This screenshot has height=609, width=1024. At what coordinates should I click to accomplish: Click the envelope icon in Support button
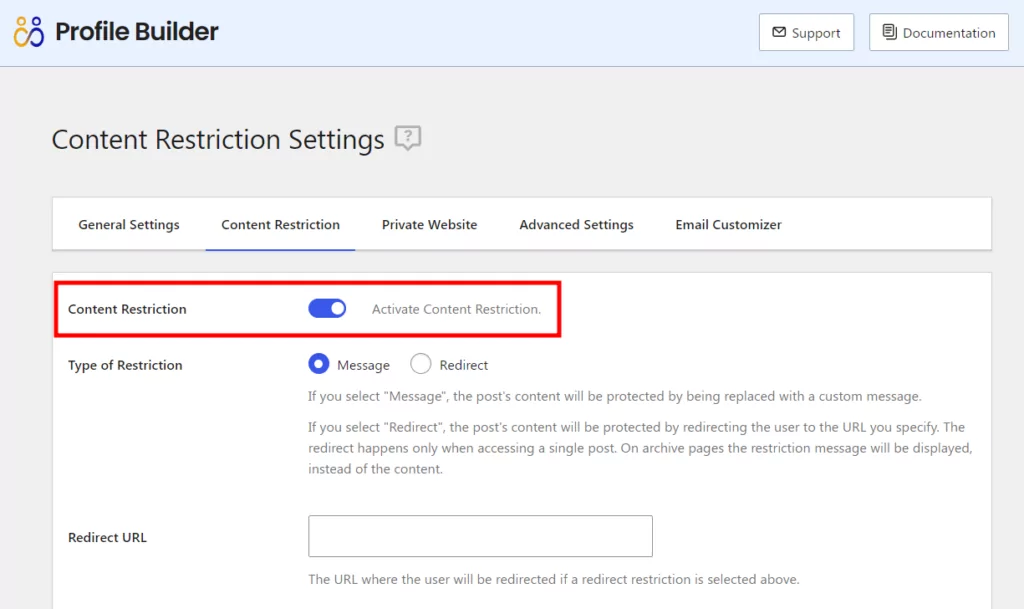778,32
